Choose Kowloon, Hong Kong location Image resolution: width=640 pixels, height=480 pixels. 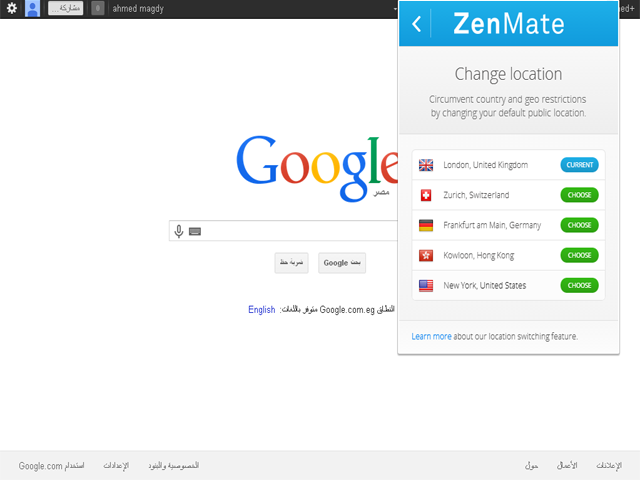[580, 256]
